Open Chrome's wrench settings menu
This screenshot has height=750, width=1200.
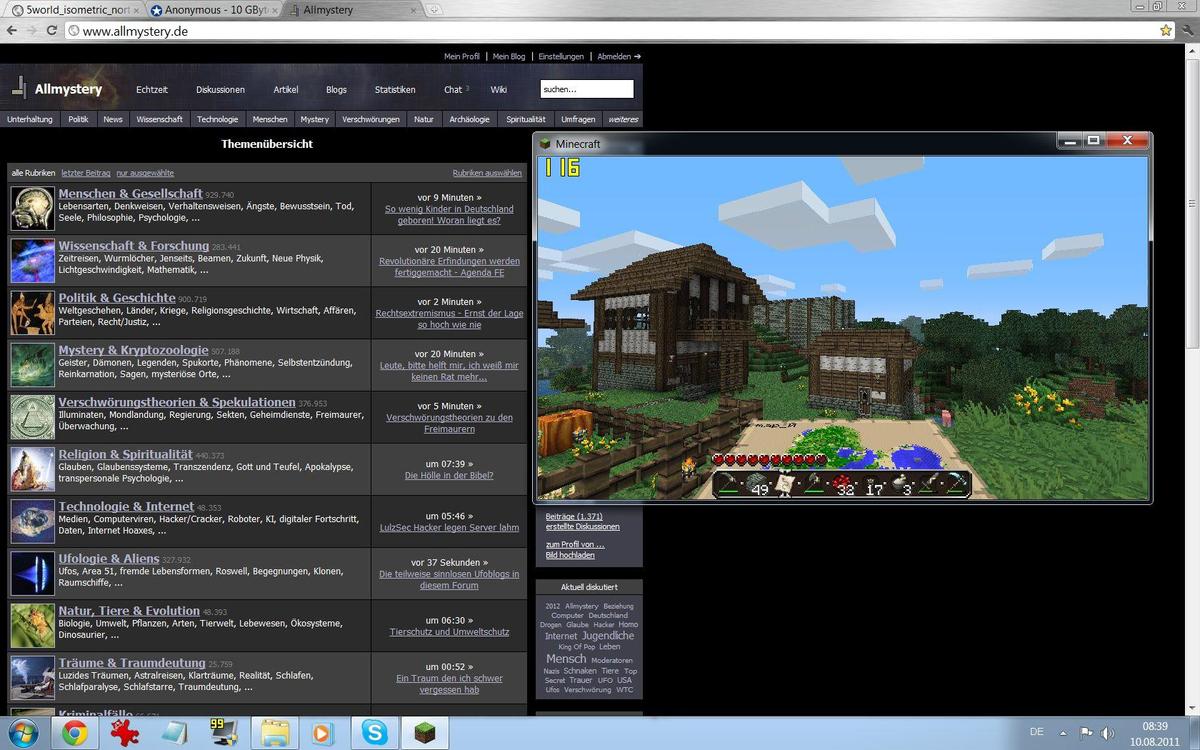click(1187, 31)
